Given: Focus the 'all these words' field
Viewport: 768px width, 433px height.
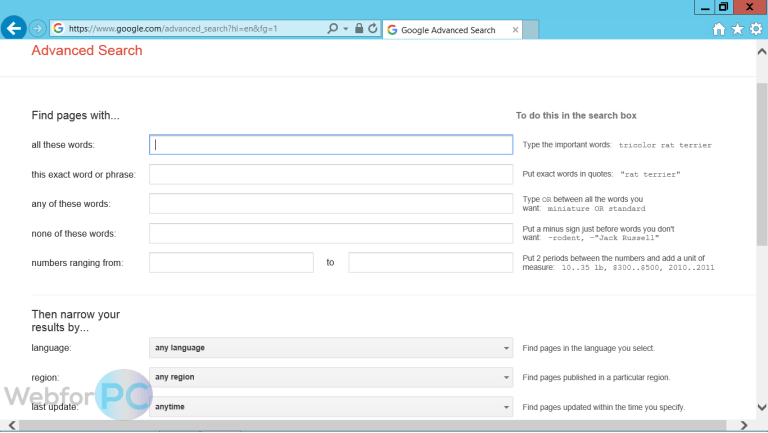Looking at the screenshot, I should tap(331, 144).
